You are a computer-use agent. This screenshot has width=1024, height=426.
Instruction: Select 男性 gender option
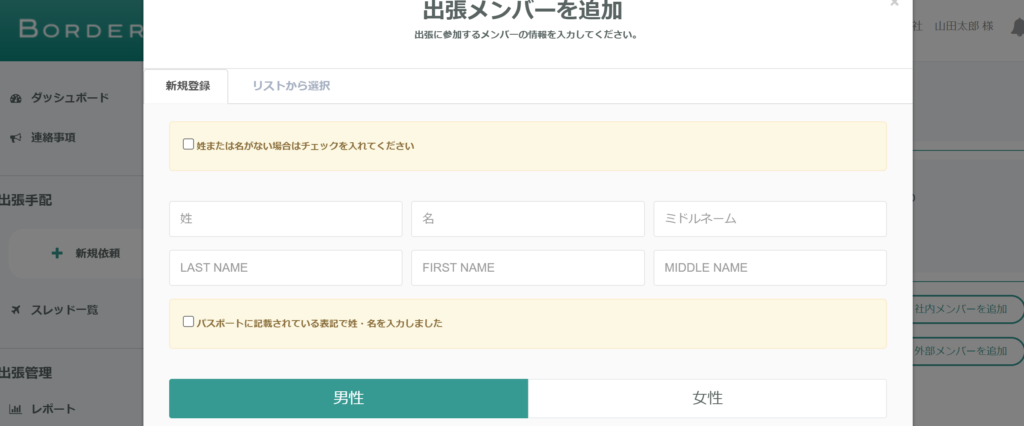click(x=348, y=399)
